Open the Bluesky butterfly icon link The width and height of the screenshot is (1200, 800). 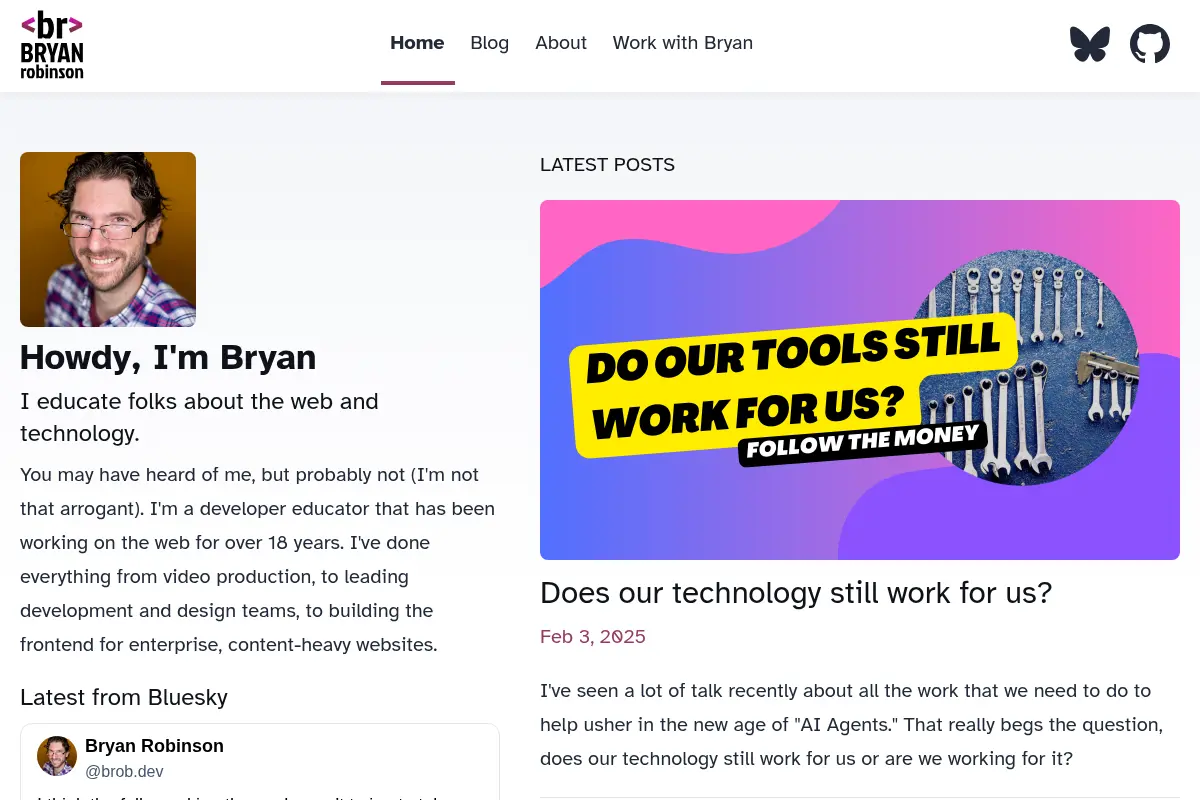click(1090, 44)
